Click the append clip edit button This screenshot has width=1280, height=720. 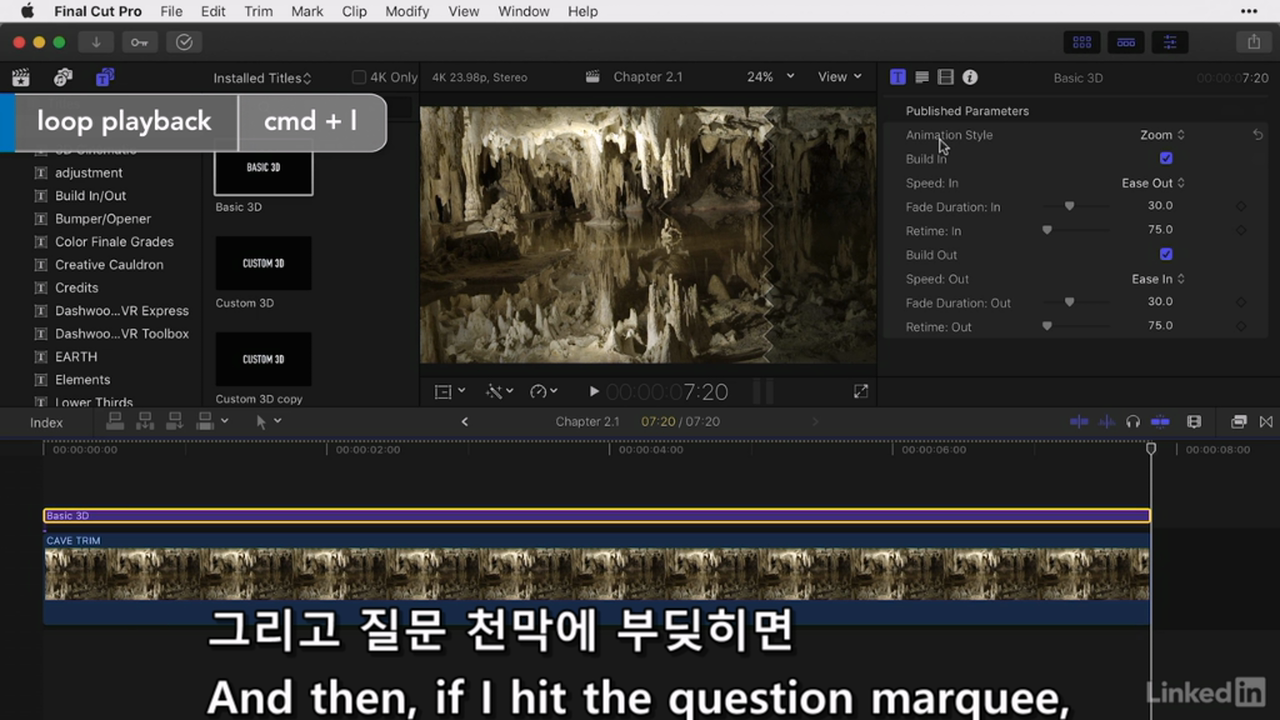175,421
